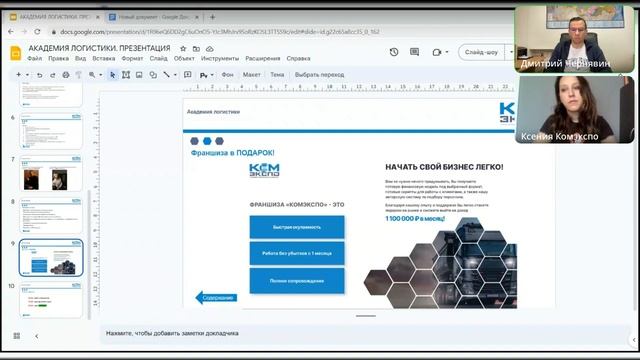The height and width of the screenshot is (360, 640).
Task: Select the zoom magnifier tool
Action: click(92, 75)
